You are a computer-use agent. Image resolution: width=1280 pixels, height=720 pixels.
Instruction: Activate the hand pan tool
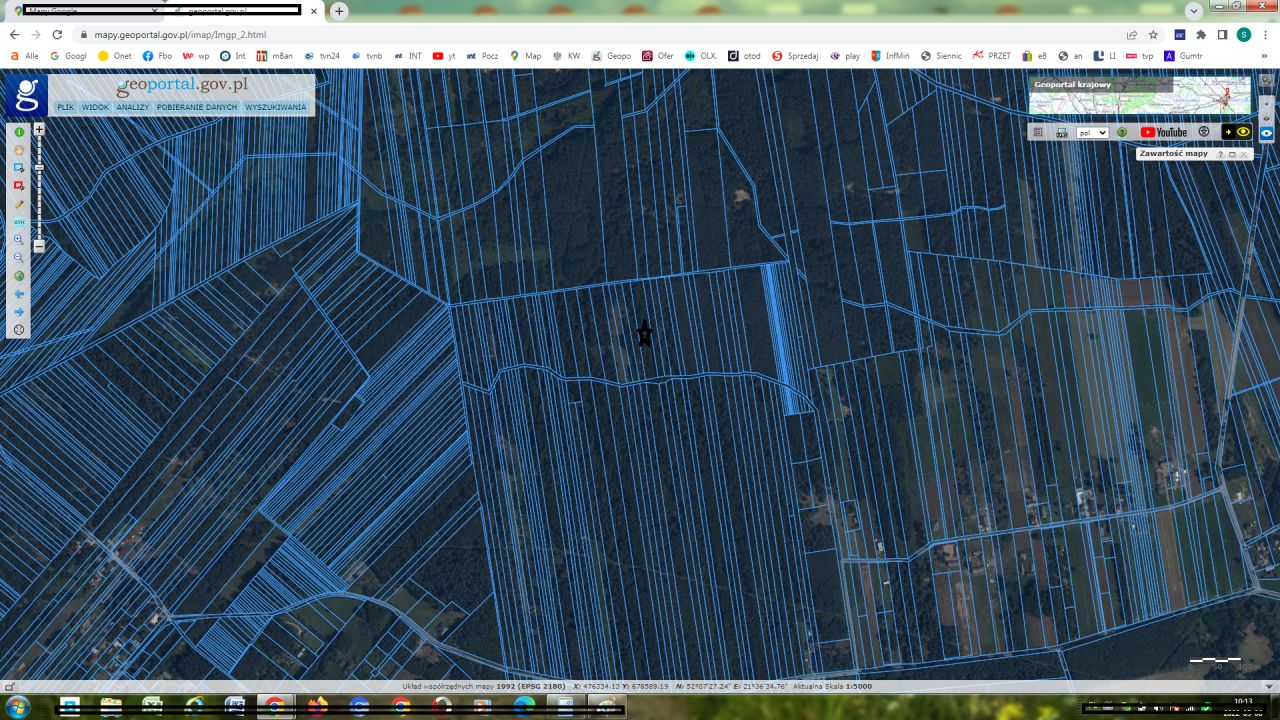(19, 150)
